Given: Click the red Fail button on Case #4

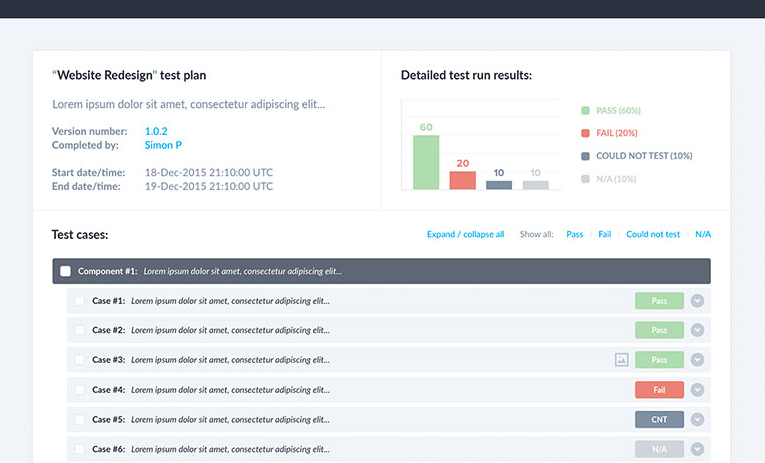Looking at the screenshot, I should click(659, 390).
